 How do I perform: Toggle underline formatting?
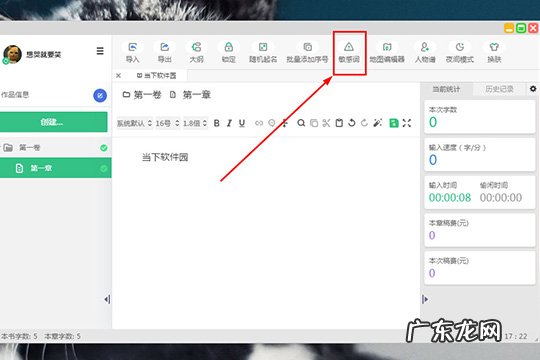point(242,123)
